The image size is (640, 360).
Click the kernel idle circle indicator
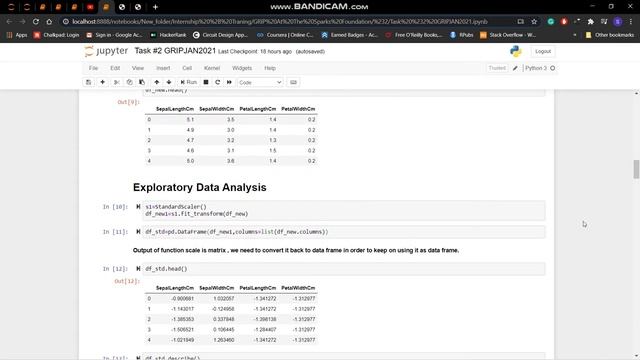553,68
